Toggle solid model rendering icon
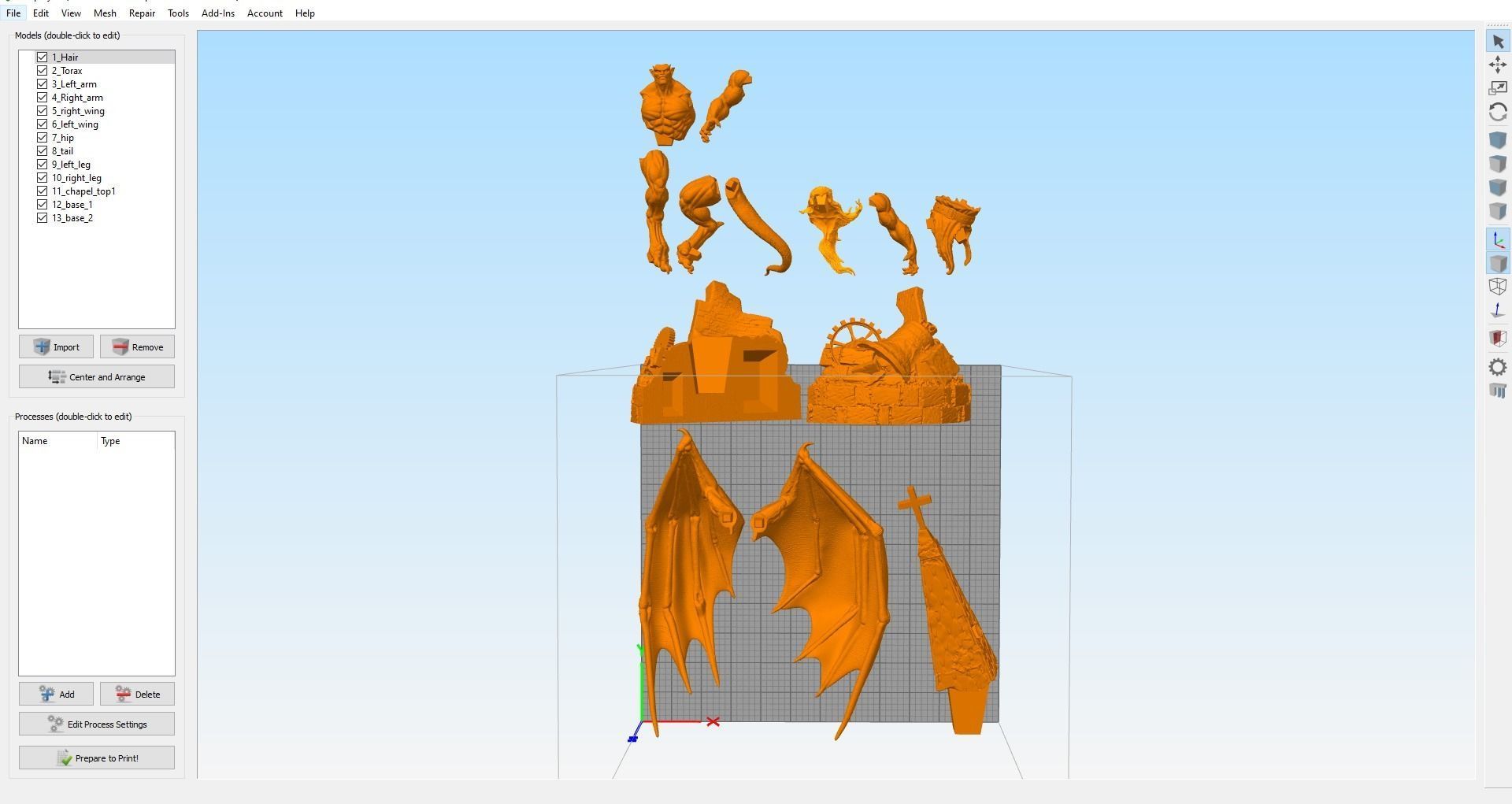 (x=1498, y=264)
